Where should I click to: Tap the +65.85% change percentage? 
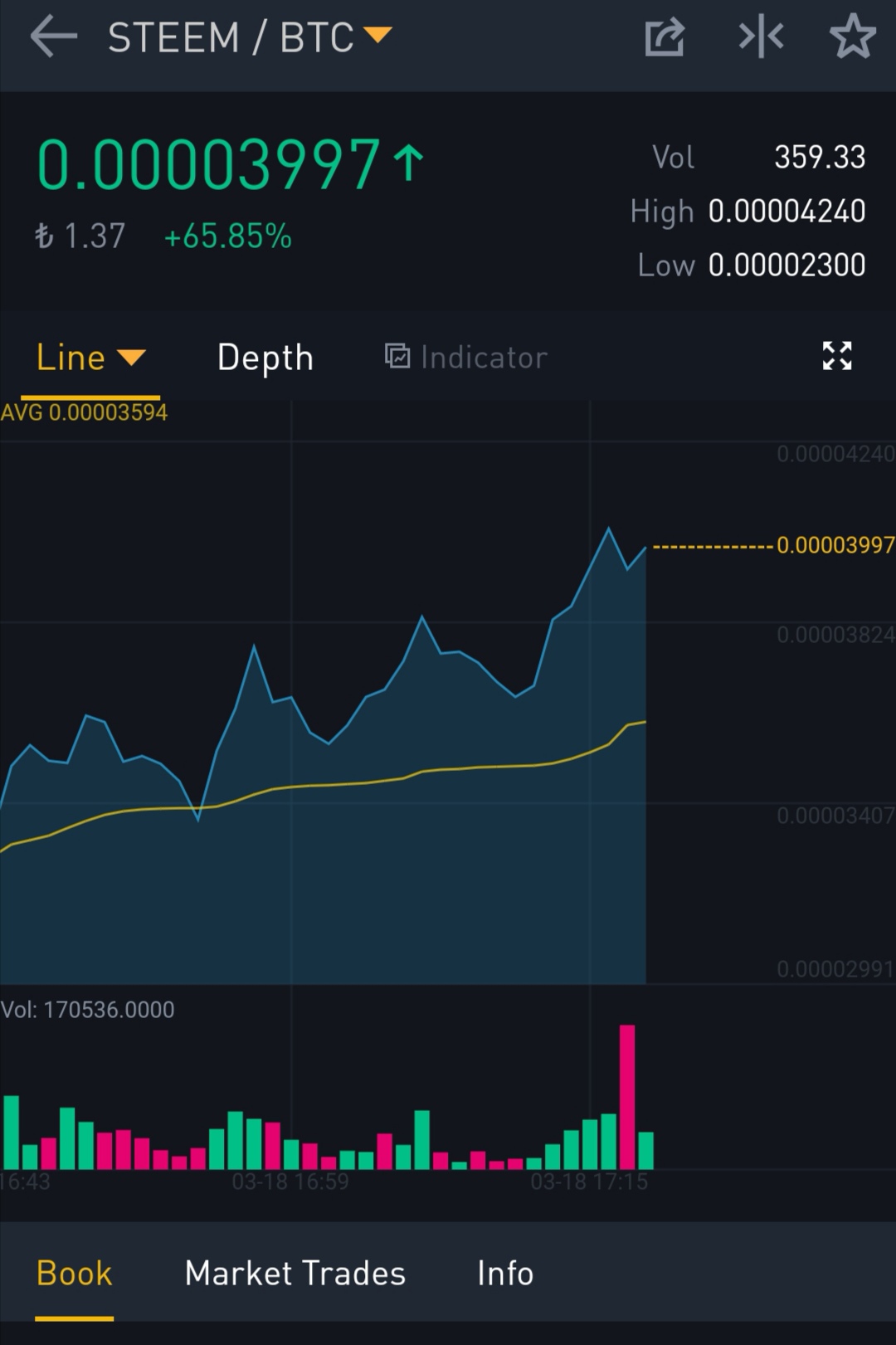tap(227, 236)
